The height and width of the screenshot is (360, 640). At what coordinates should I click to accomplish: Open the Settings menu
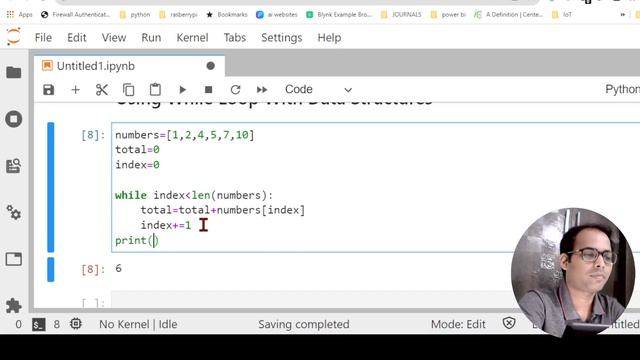(x=282, y=38)
